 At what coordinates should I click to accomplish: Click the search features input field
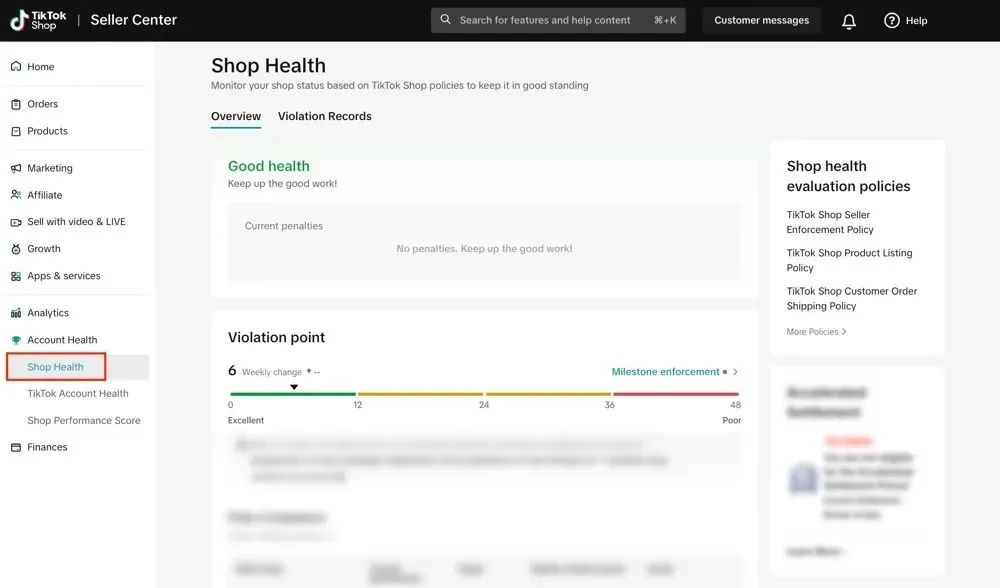[545, 20]
